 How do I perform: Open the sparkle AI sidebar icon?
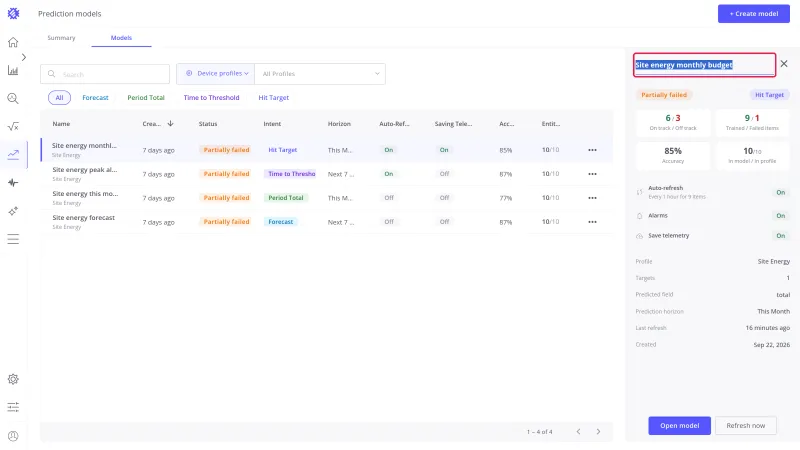click(x=13, y=211)
